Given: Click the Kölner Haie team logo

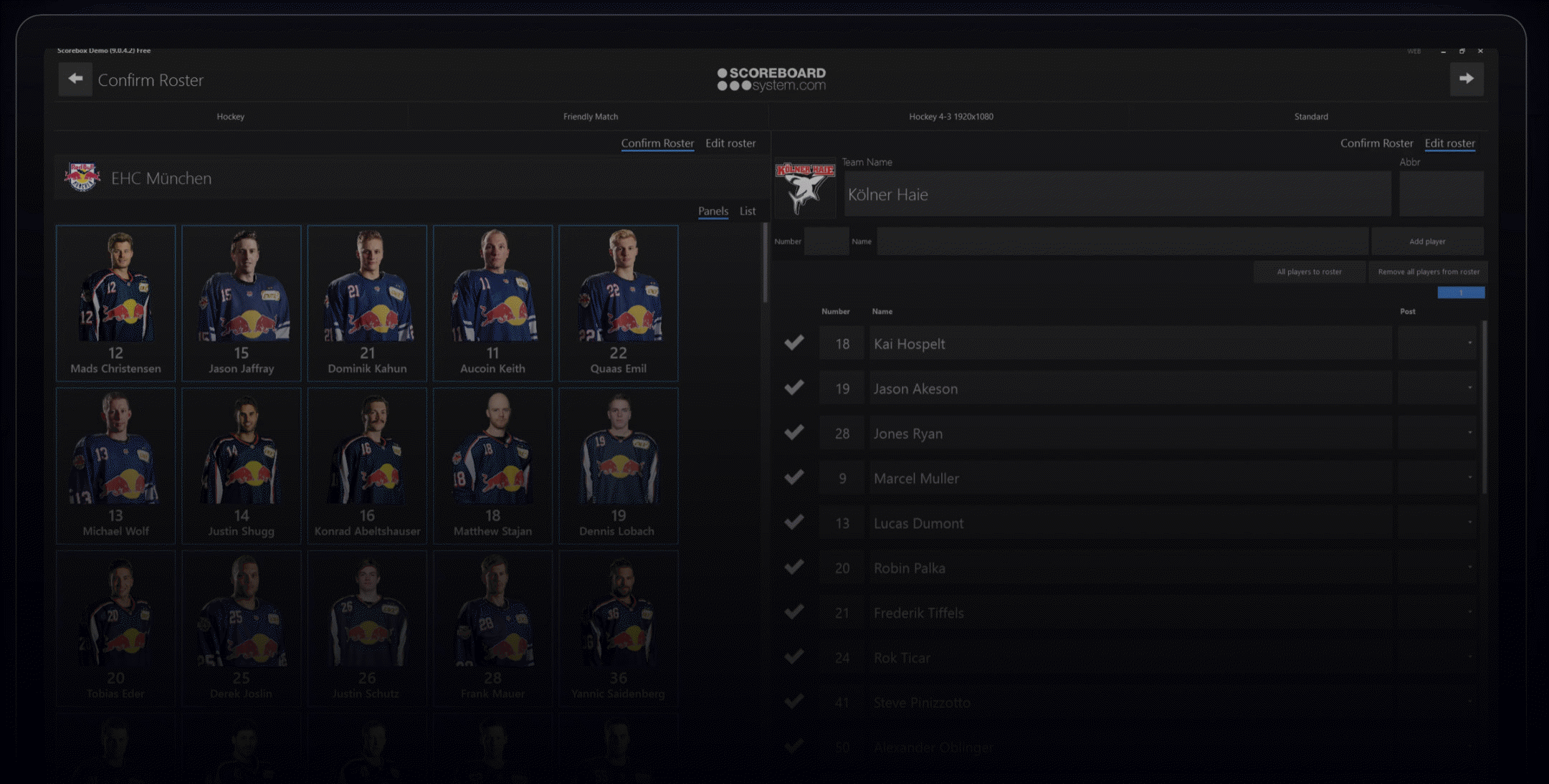Looking at the screenshot, I should click(804, 188).
